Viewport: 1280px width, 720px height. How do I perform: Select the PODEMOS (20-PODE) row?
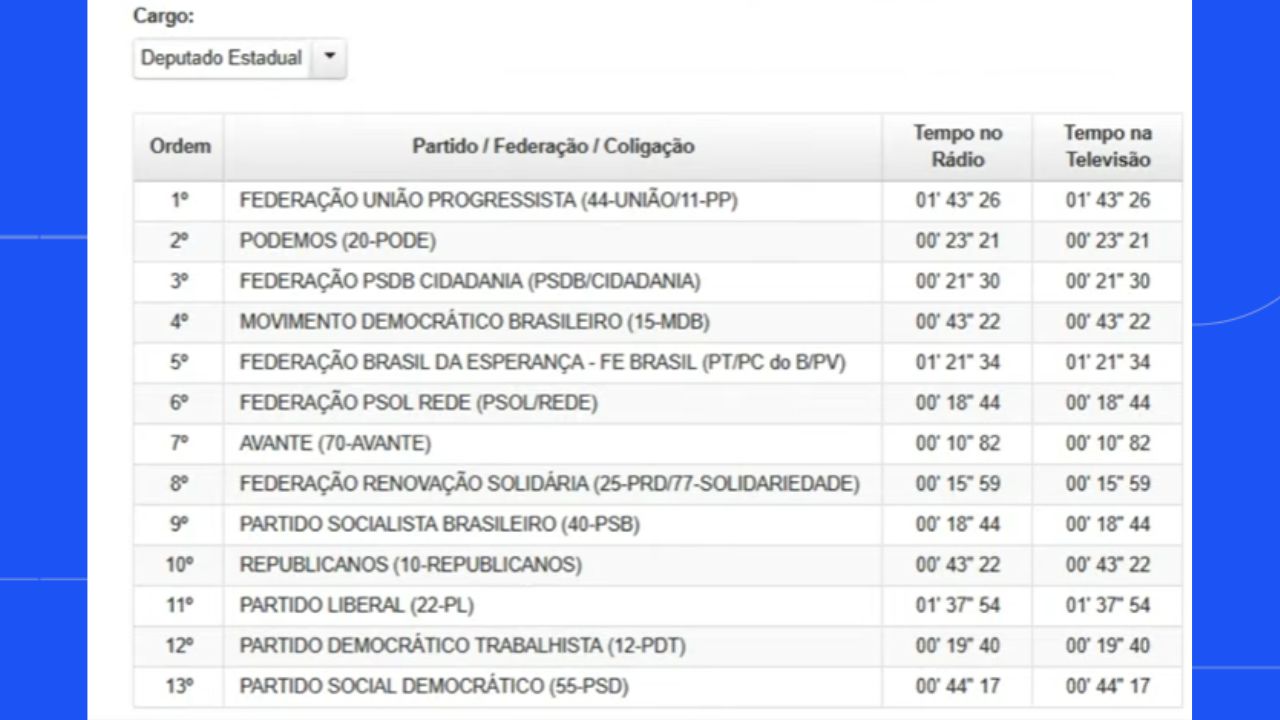657,241
